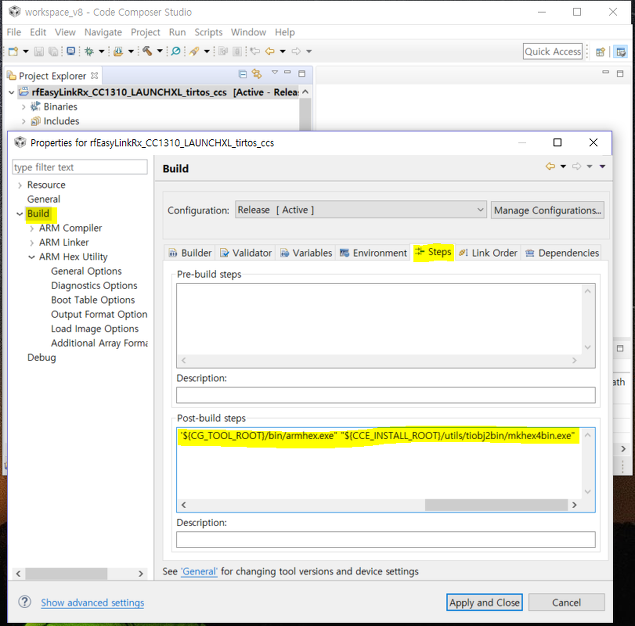Select General in properties tree
635x626 pixels.
(x=44, y=199)
